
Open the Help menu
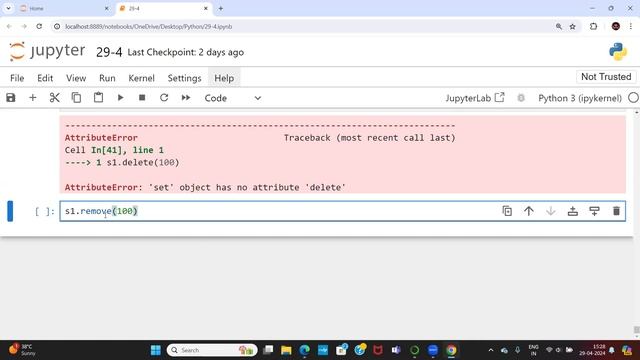pos(224,78)
